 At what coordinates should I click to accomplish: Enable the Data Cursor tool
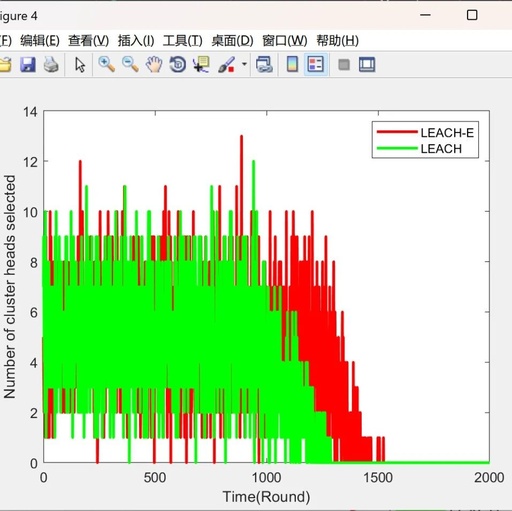[x=201, y=64]
